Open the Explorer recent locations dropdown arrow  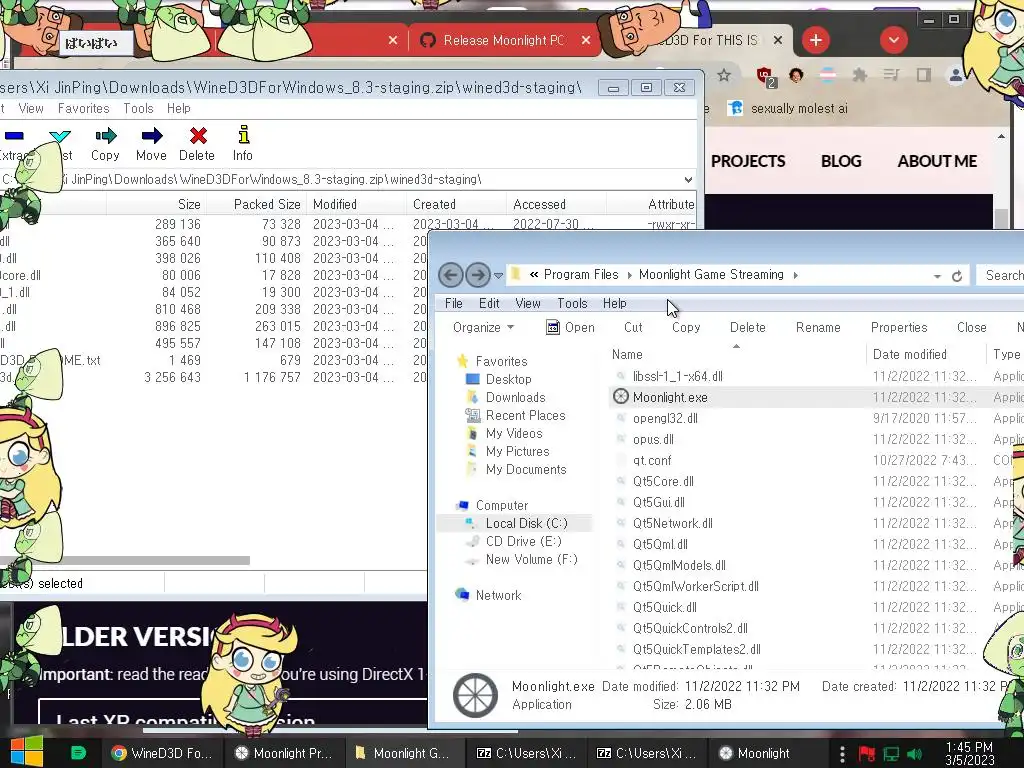tap(498, 276)
